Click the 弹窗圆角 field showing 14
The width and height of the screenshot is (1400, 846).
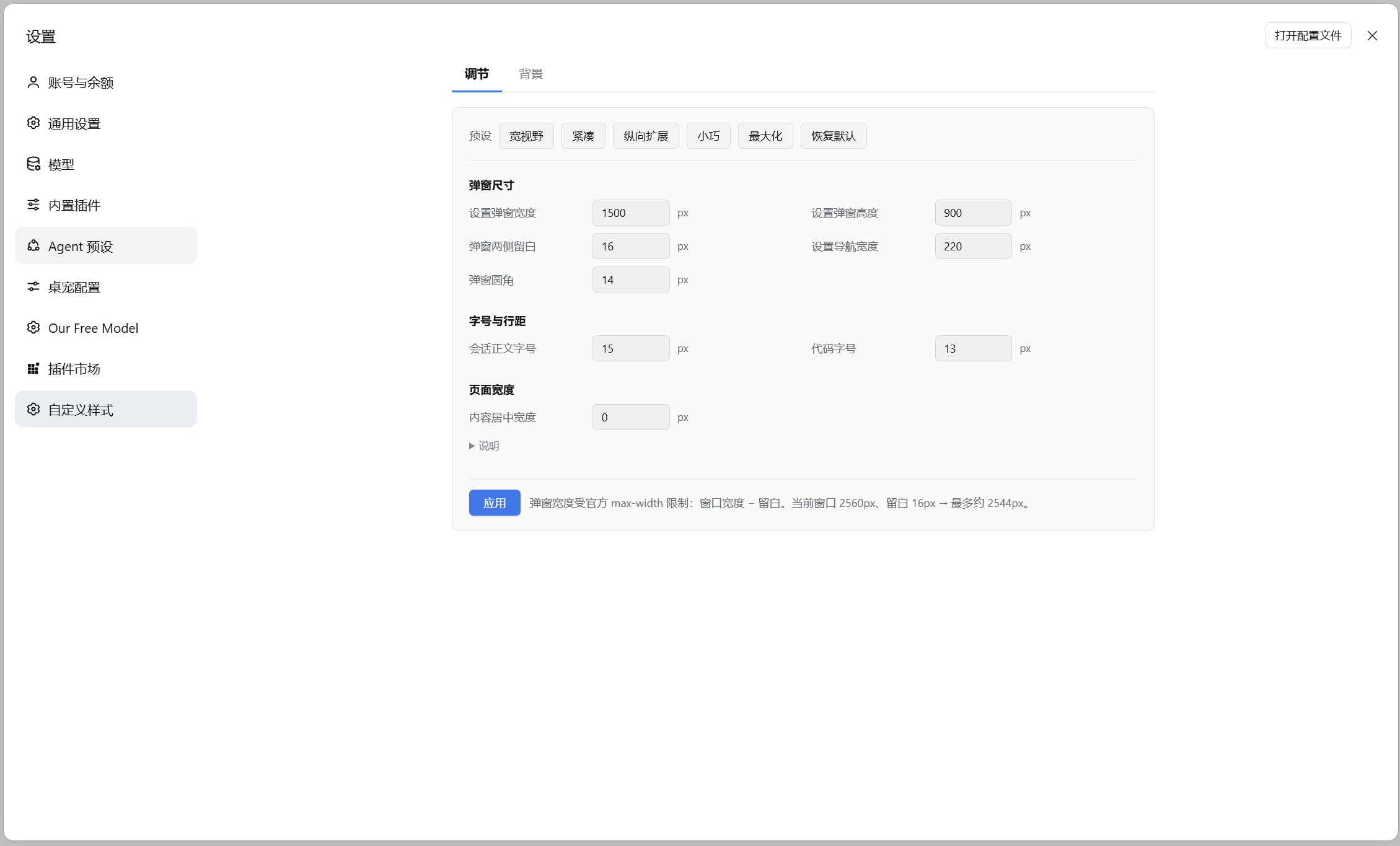631,280
